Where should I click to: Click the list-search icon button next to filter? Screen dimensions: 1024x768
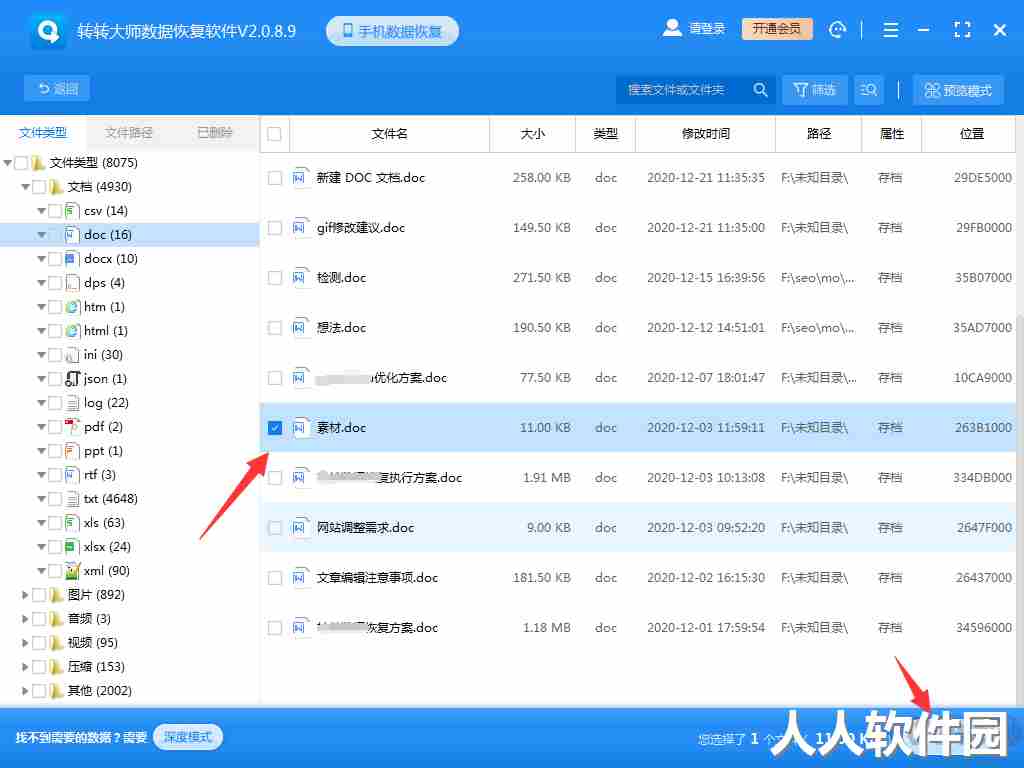869,89
